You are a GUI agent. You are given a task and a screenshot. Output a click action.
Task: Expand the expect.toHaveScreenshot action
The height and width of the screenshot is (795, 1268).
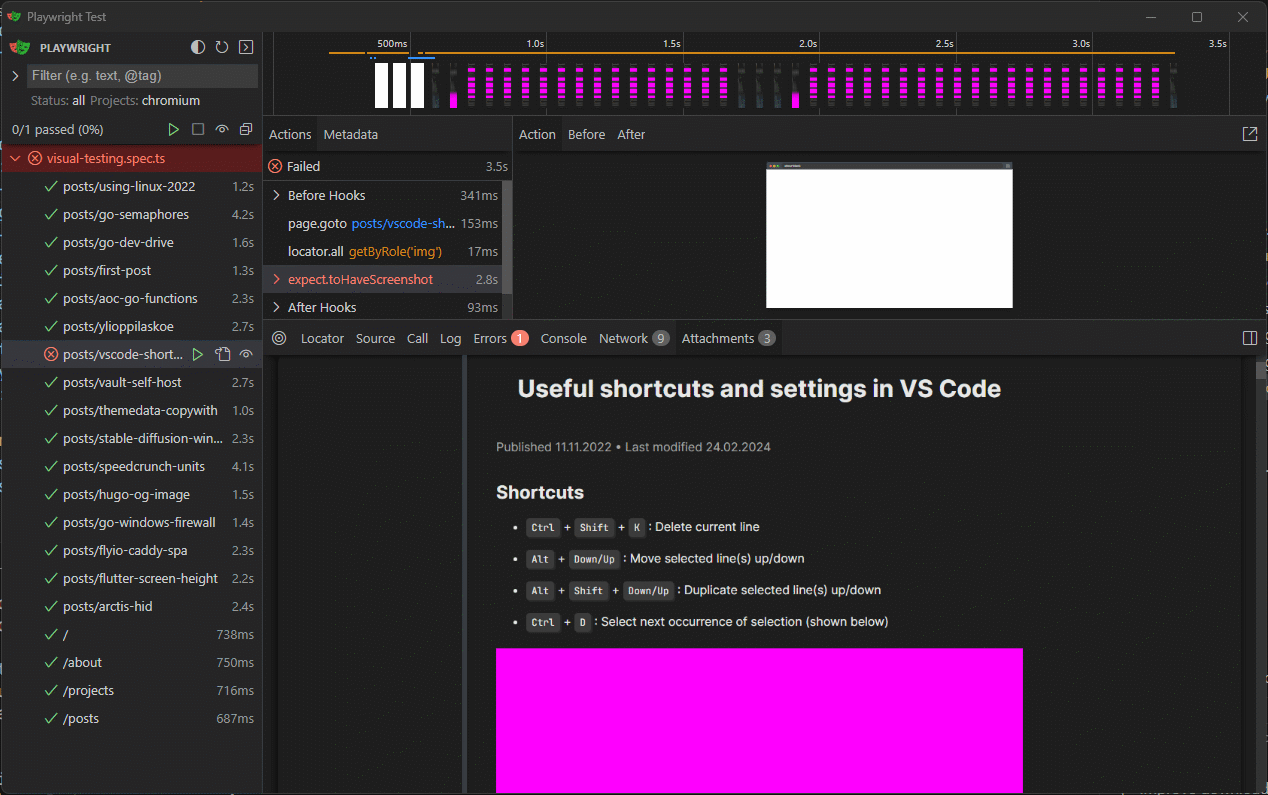(277, 279)
